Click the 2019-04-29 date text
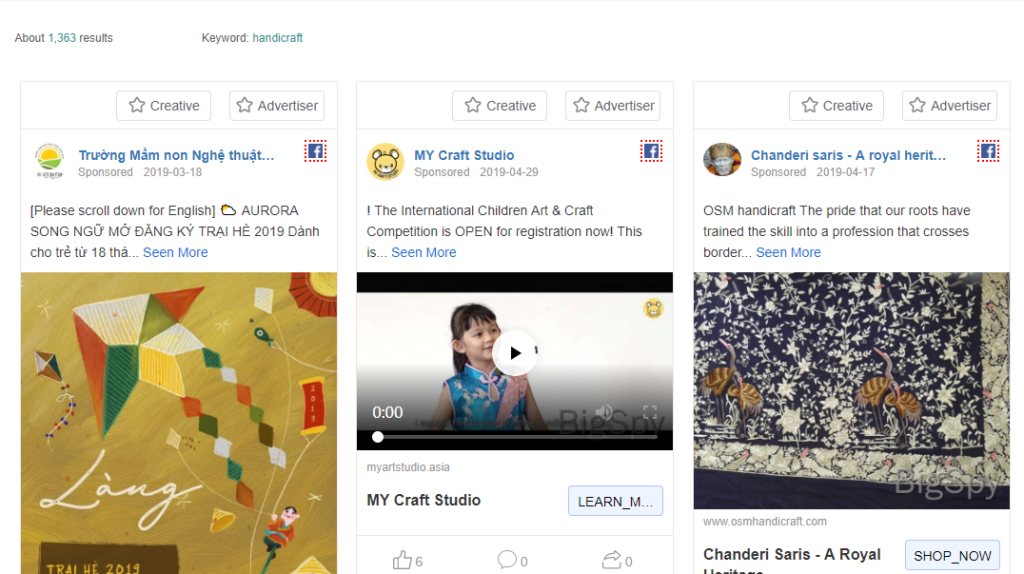The height and width of the screenshot is (574, 1024). point(509,172)
